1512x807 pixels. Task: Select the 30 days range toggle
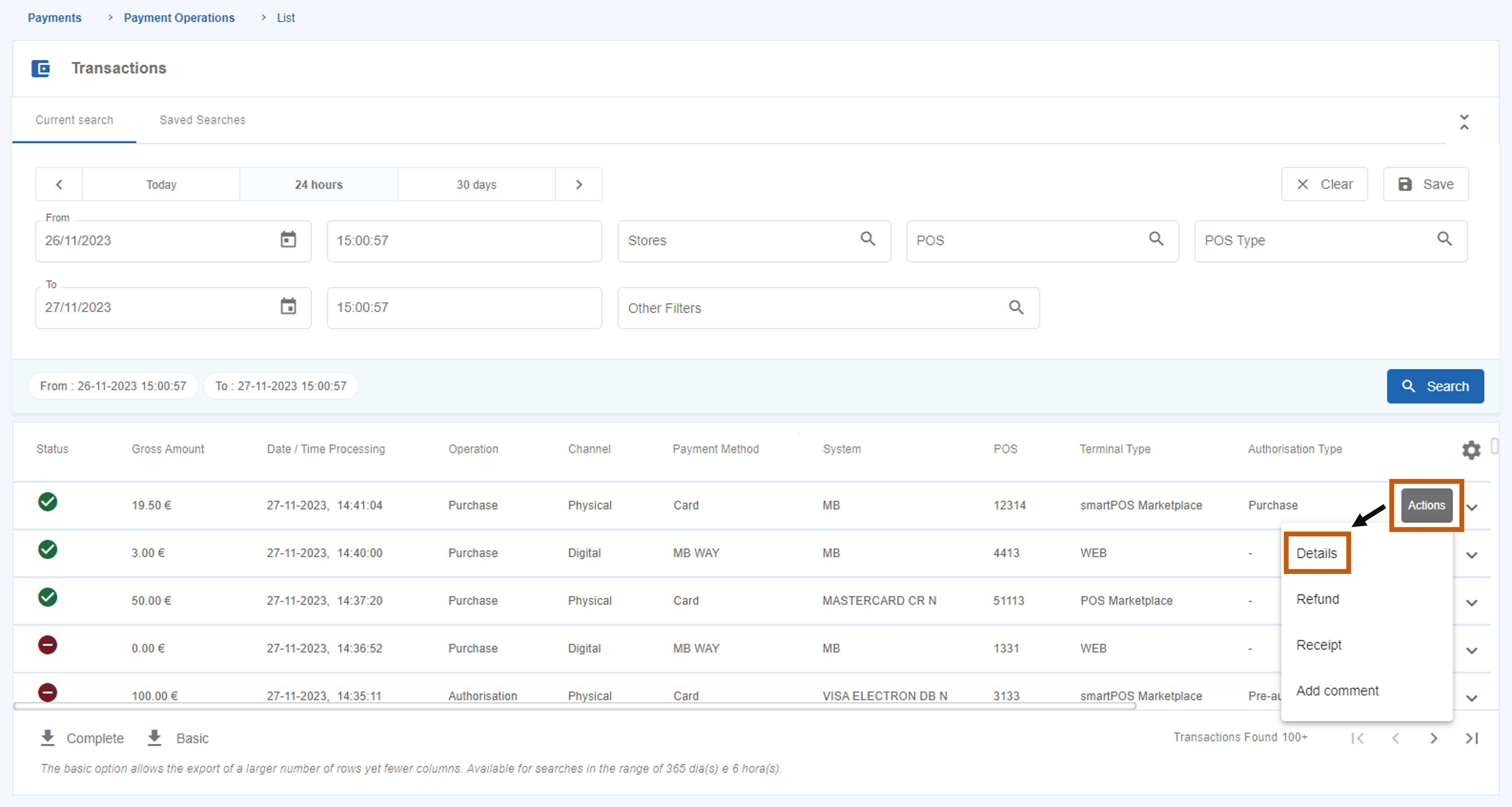pyautogui.click(x=476, y=184)
